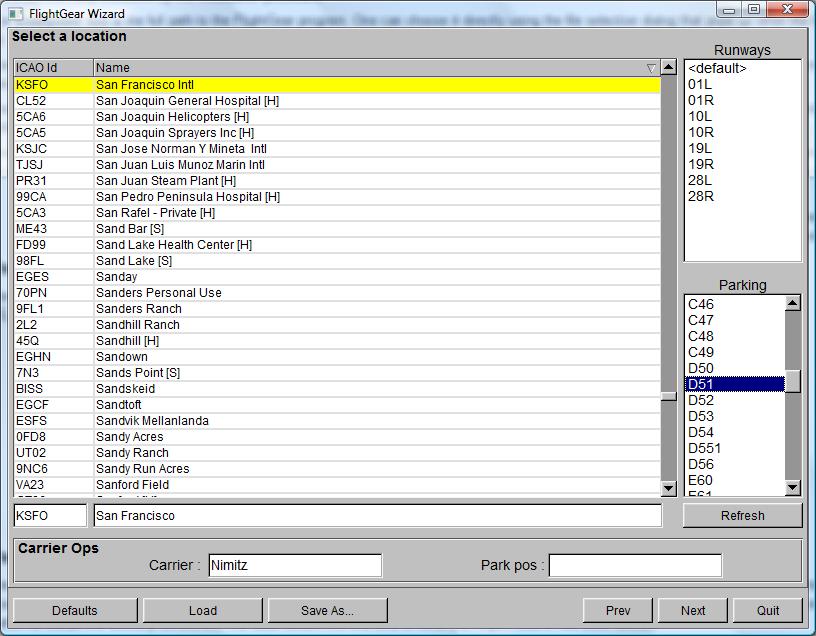Viewport: 816px width, 636px height.
Task: Click the Refresh button
Action: (743, 516)
